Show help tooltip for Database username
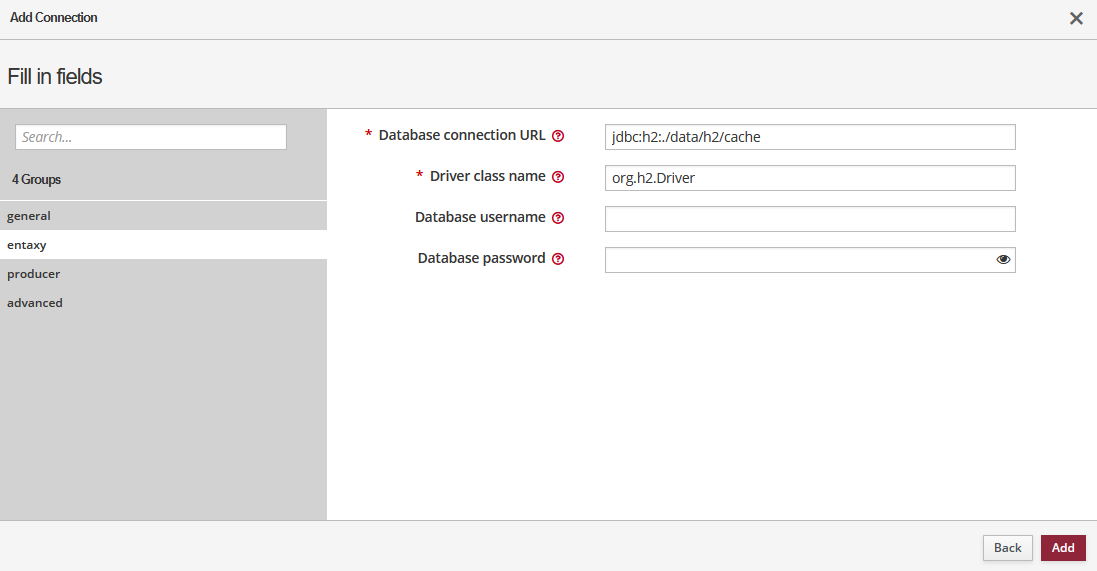This screenshot has height=571, width=1097. 558,218
